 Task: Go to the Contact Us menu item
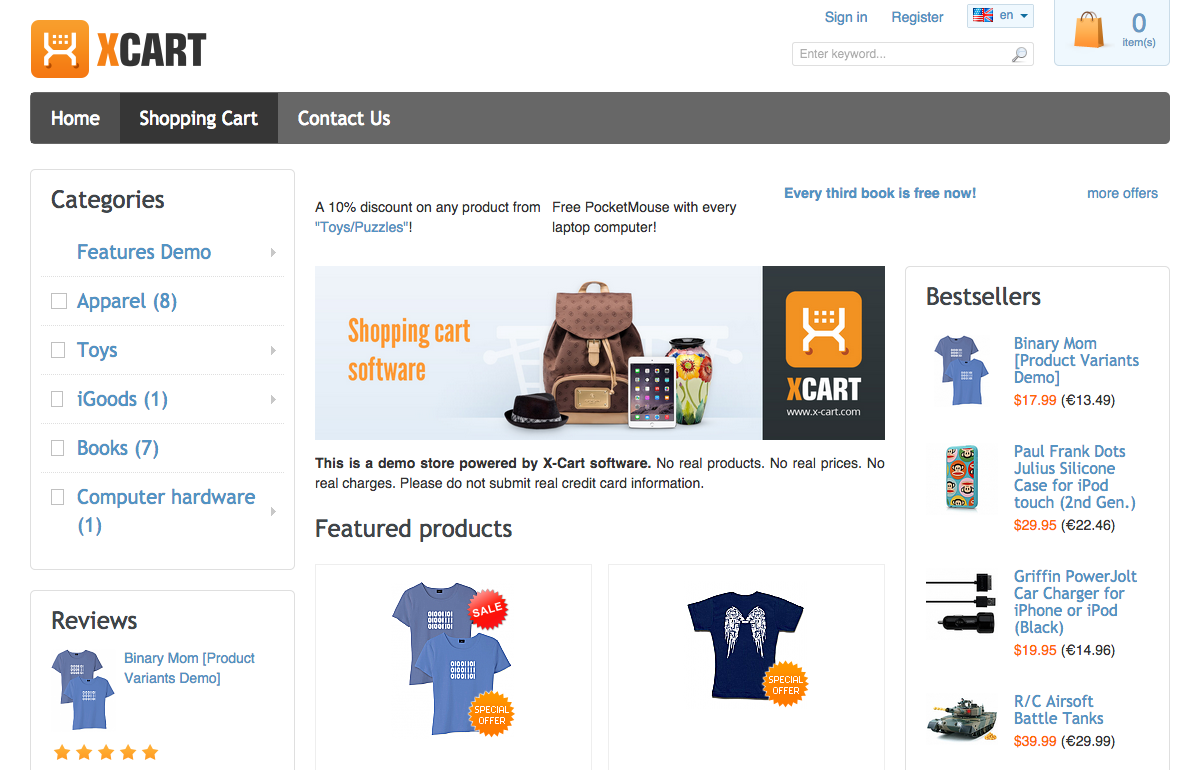344,118
